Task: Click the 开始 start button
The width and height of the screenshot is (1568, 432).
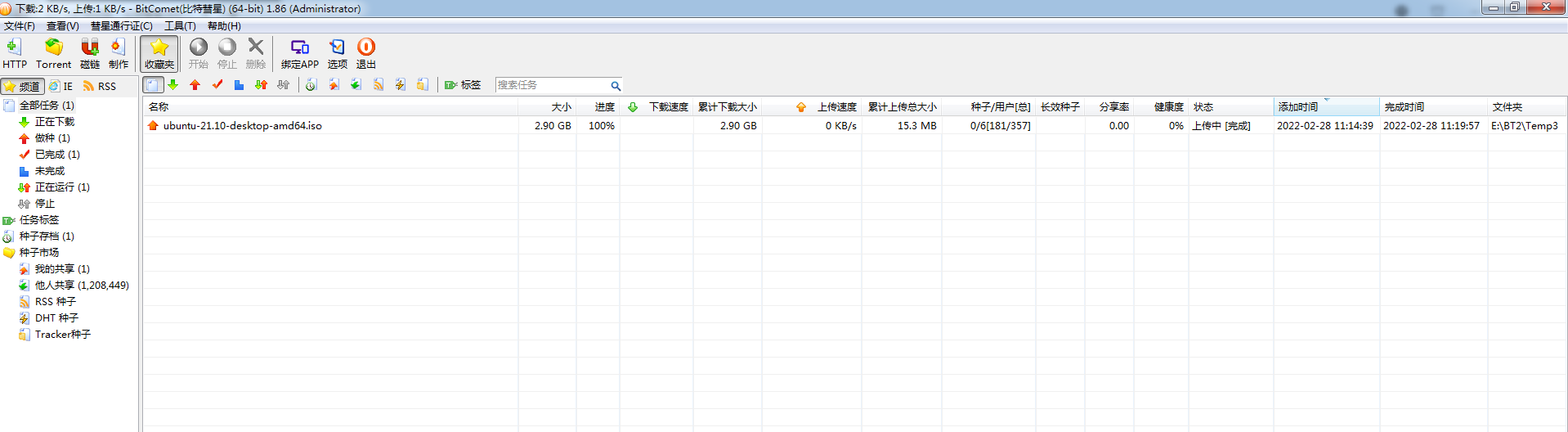Action: pyautogui.click(x=199, y=54)
